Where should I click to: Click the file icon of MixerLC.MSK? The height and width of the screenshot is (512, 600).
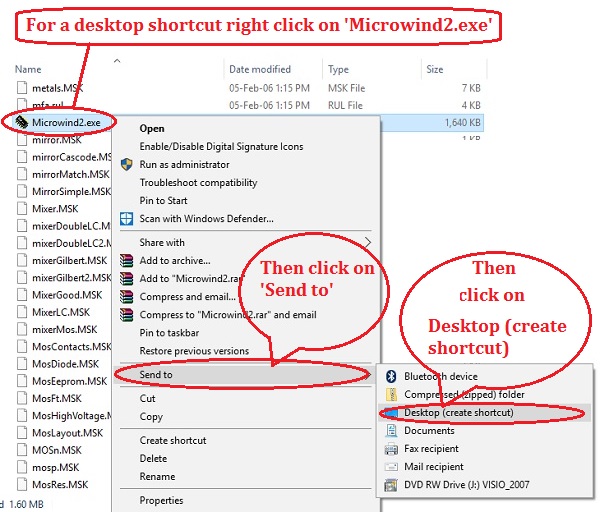[x=22, y=312]
